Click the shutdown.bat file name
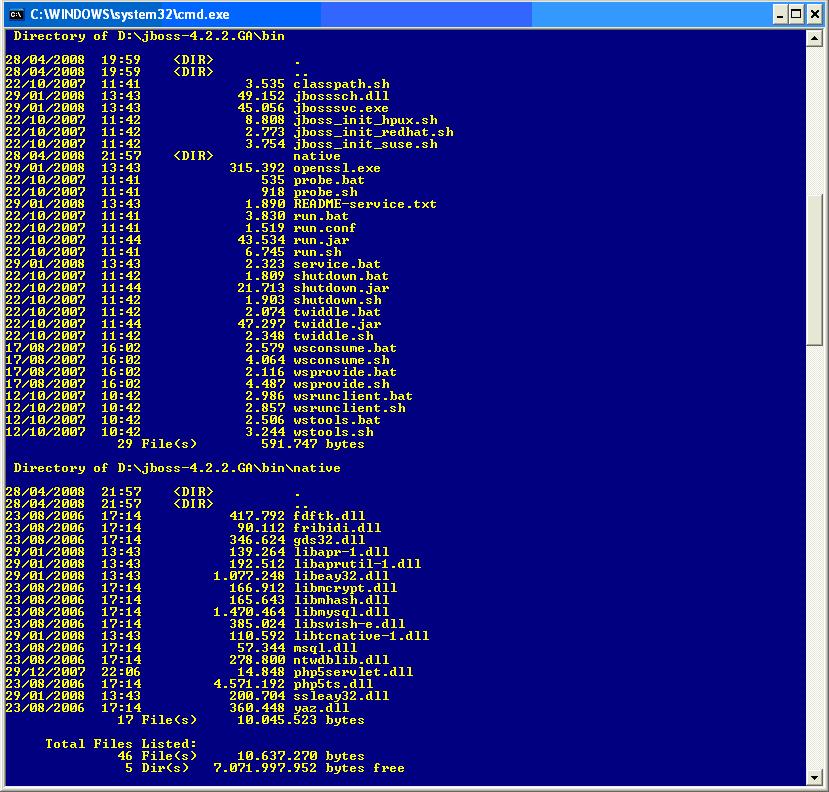The height and width of the screenshot is (792, 829). tap(342, 276)
